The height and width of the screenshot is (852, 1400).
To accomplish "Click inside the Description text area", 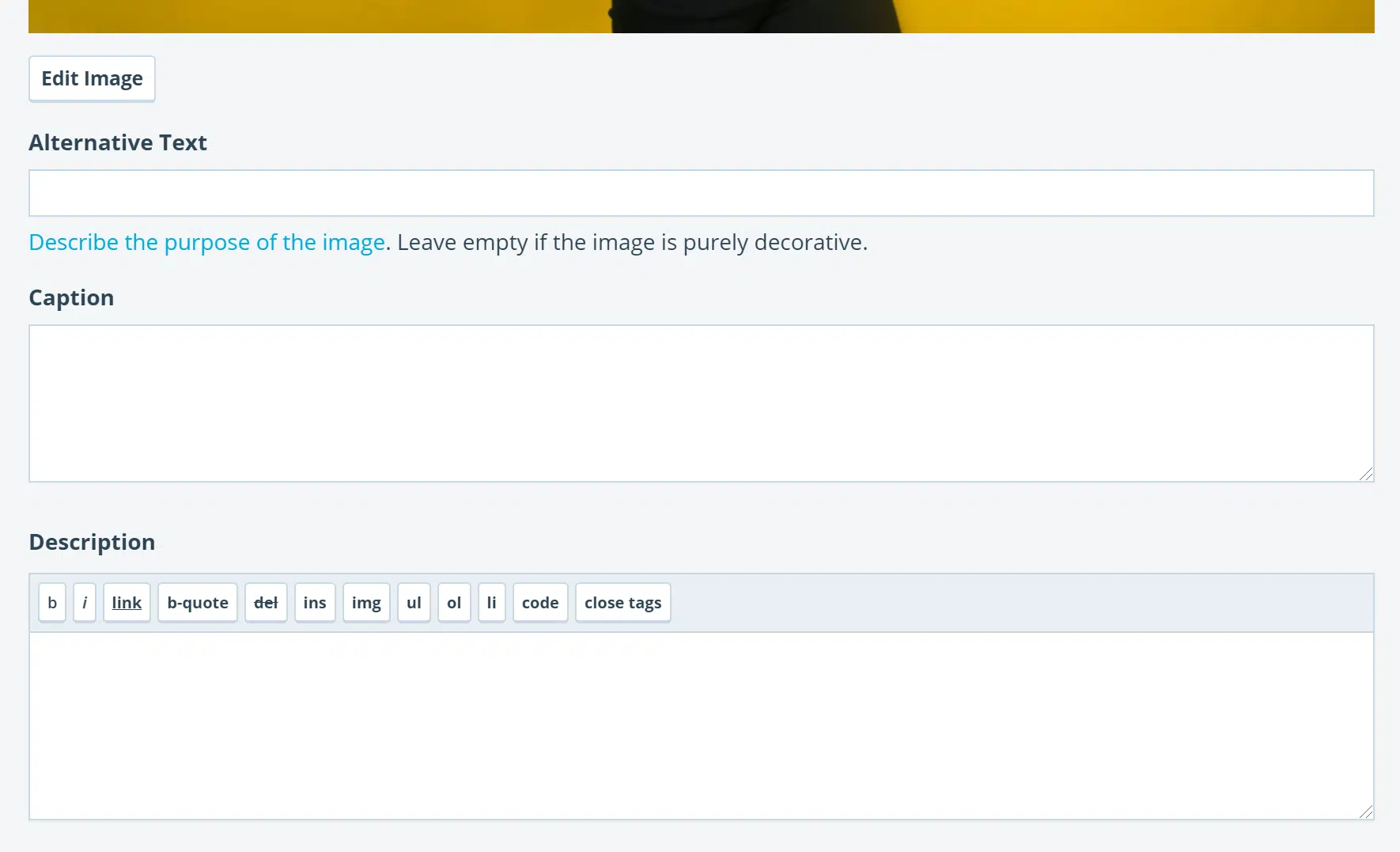I will tap(701, 725).
